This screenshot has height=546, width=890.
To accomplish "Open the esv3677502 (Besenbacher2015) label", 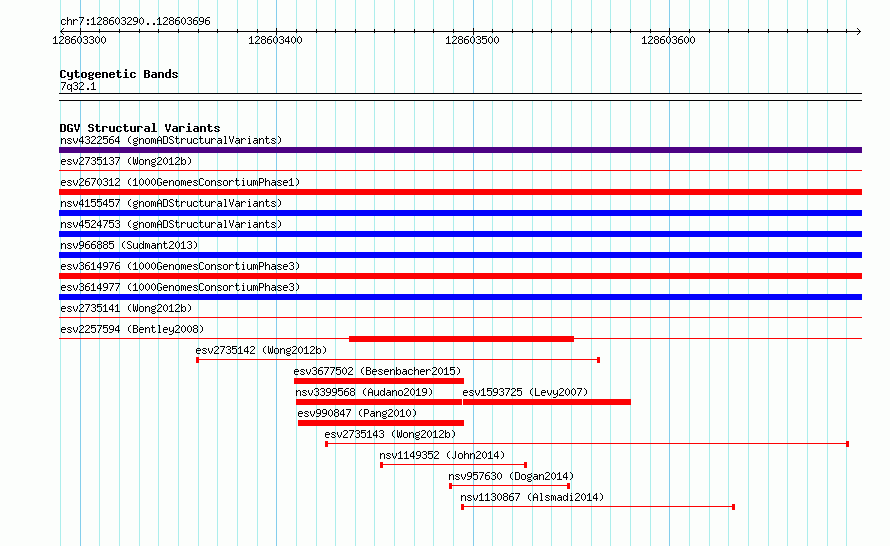I will click(x=377, y=371).
